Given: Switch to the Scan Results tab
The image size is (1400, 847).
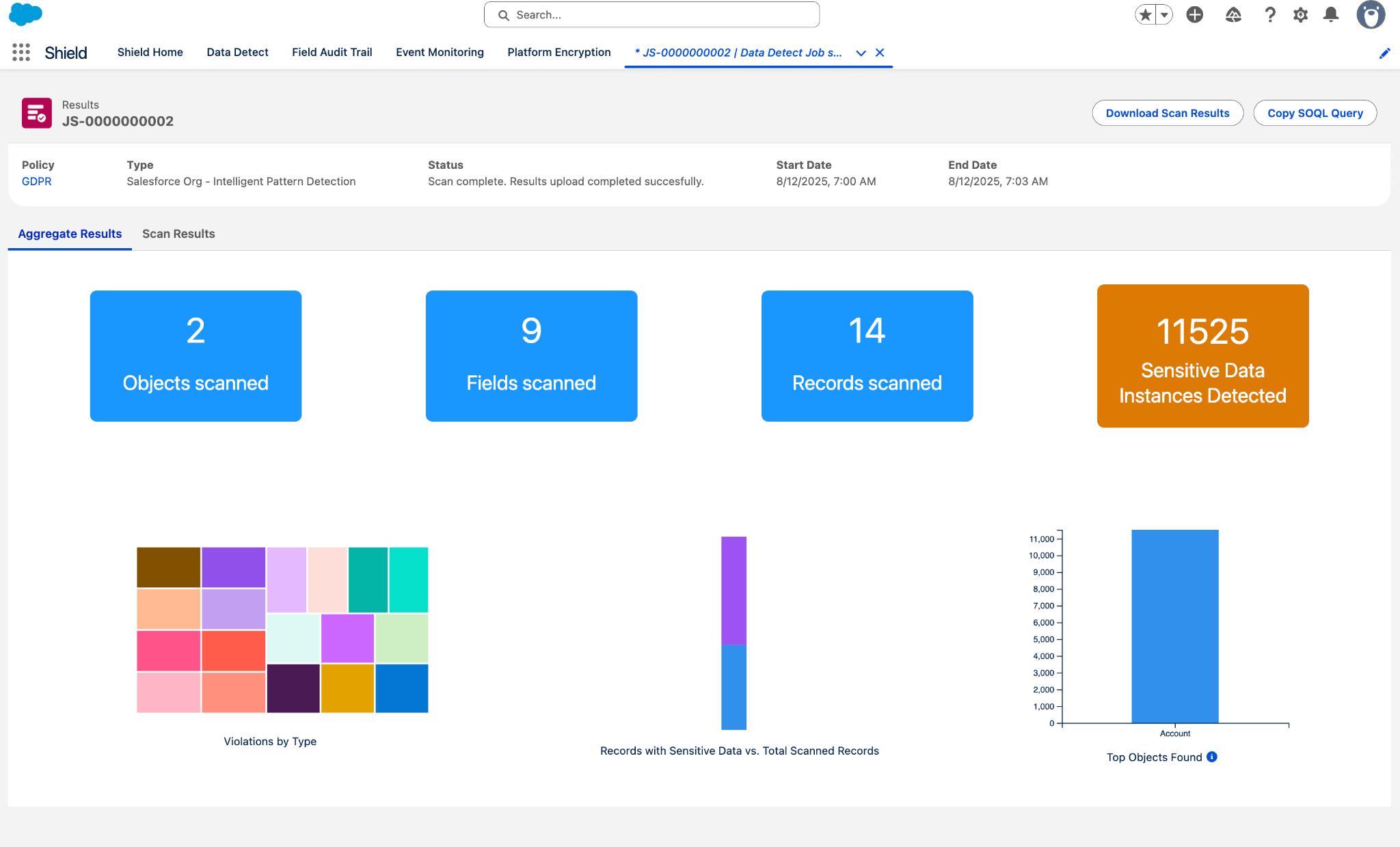Looking at the screenshot, I should pyautogui.click(x=178, y=234).
